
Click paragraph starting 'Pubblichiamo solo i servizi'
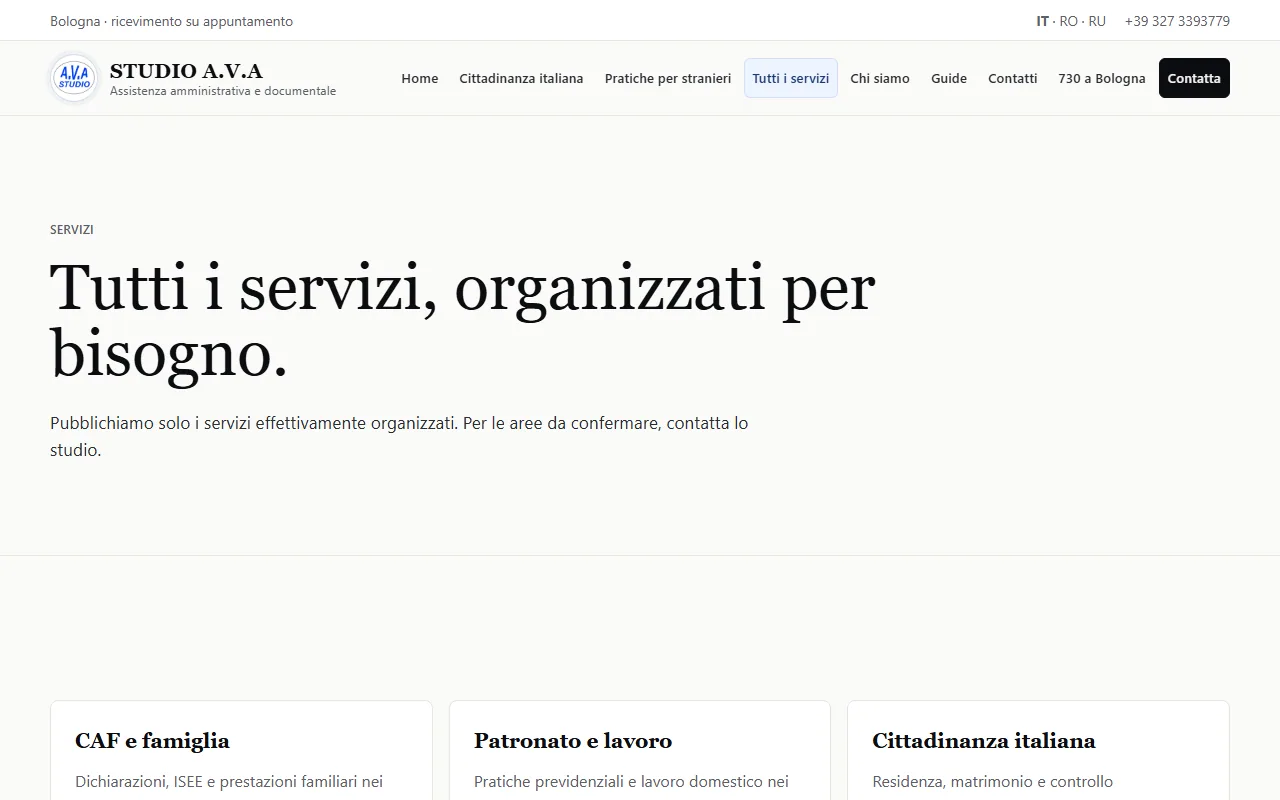click(399, 436)
